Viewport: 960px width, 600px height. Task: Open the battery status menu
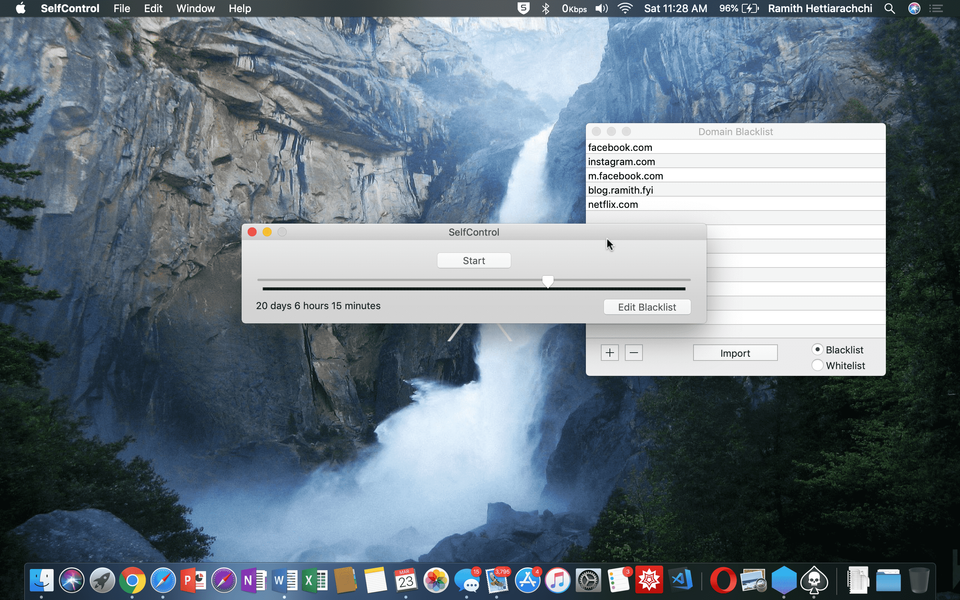(750, 8)
